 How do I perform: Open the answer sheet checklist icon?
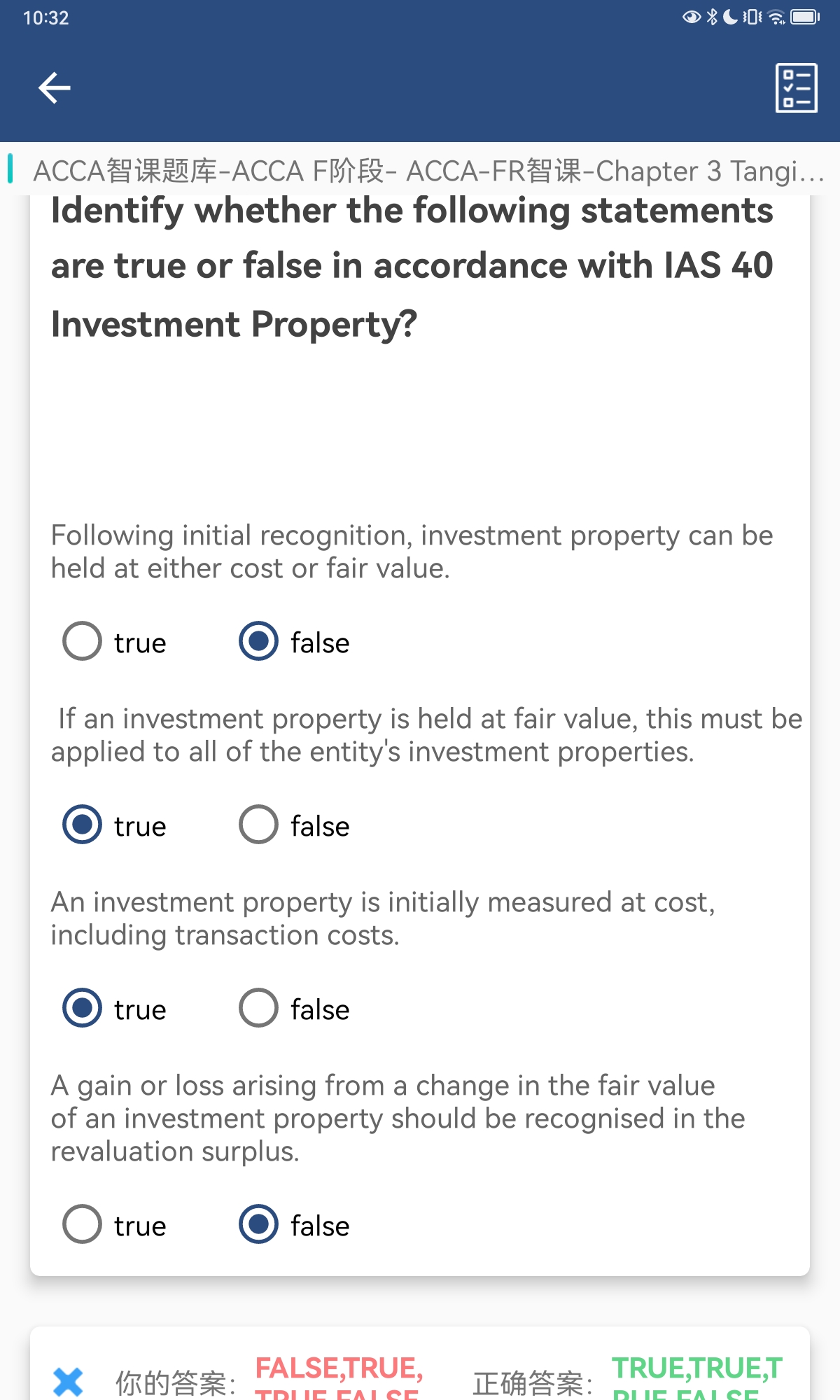pyautogui.click(x=796, y=88)
